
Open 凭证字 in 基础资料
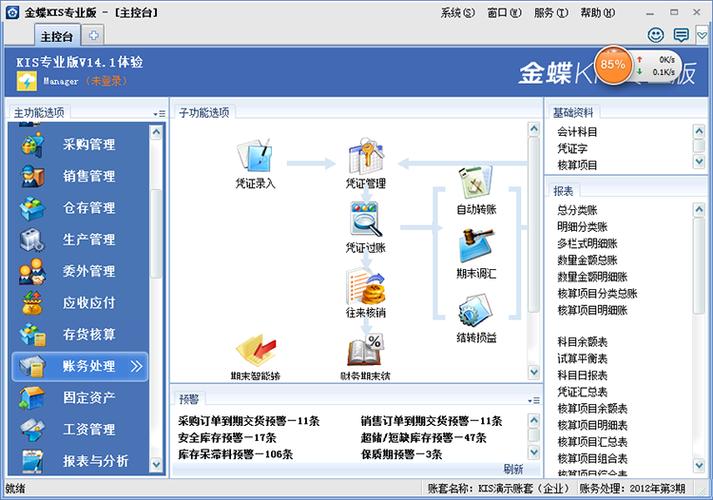(572, 149)
